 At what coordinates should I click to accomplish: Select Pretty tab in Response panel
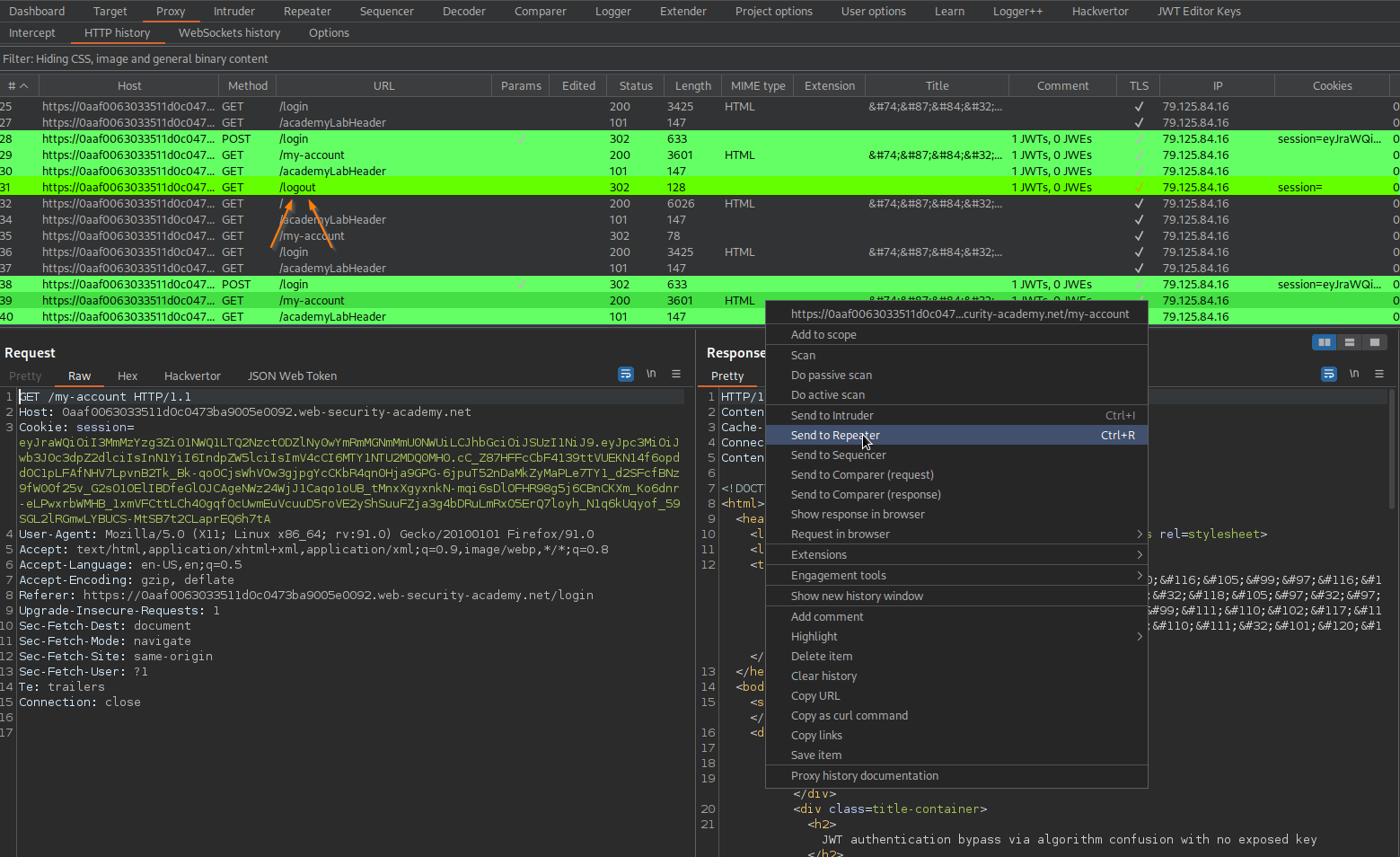tap(727, 376)
